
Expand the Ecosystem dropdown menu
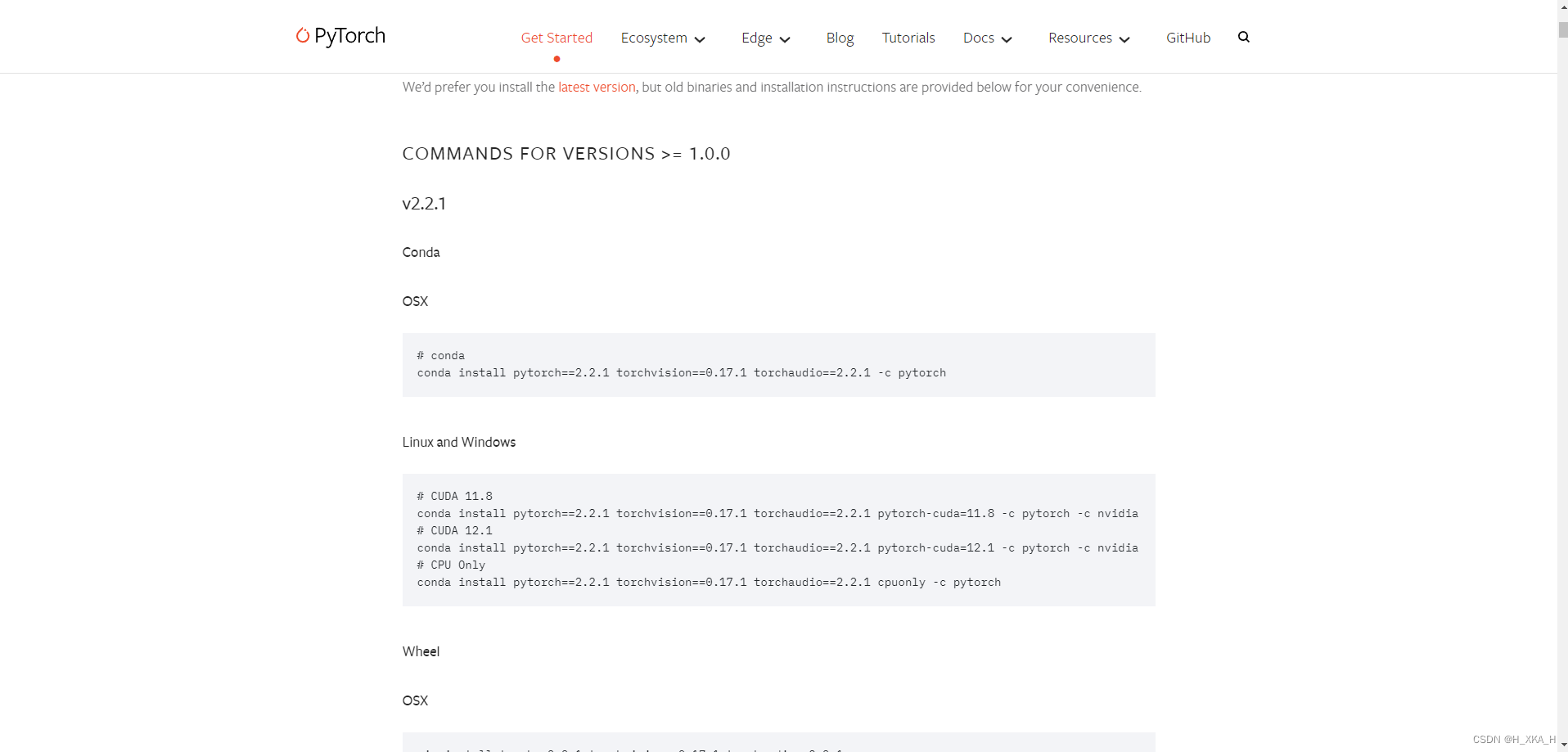pyautogui.click(x=663, y=38)
